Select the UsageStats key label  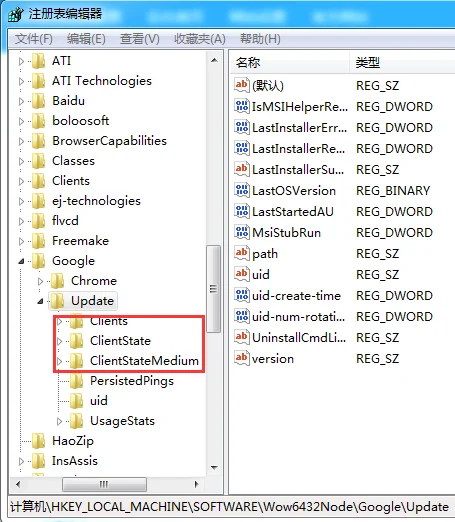(x=122, y=421)
